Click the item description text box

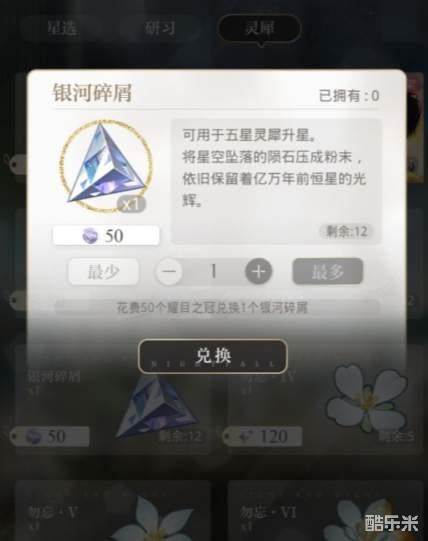(x=276, y=181)
